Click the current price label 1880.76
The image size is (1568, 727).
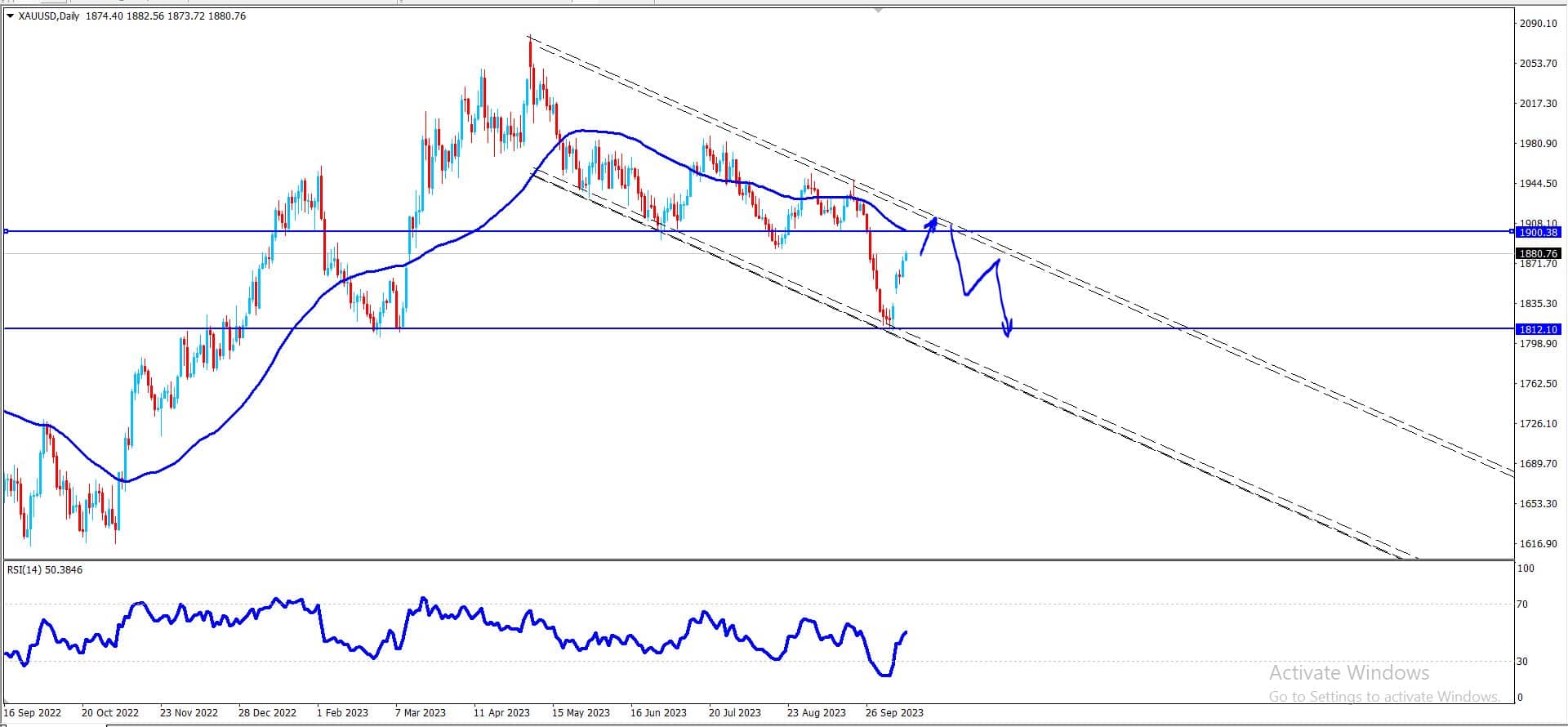(x=1539, y=254)
